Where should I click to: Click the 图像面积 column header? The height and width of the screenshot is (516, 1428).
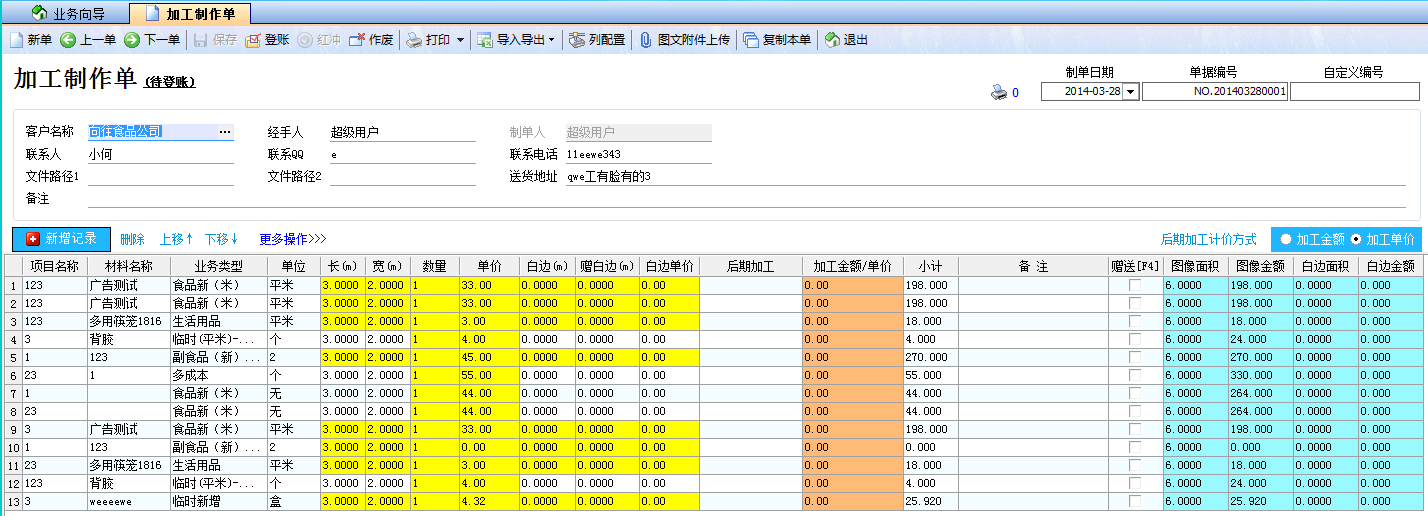[1195, 266]
